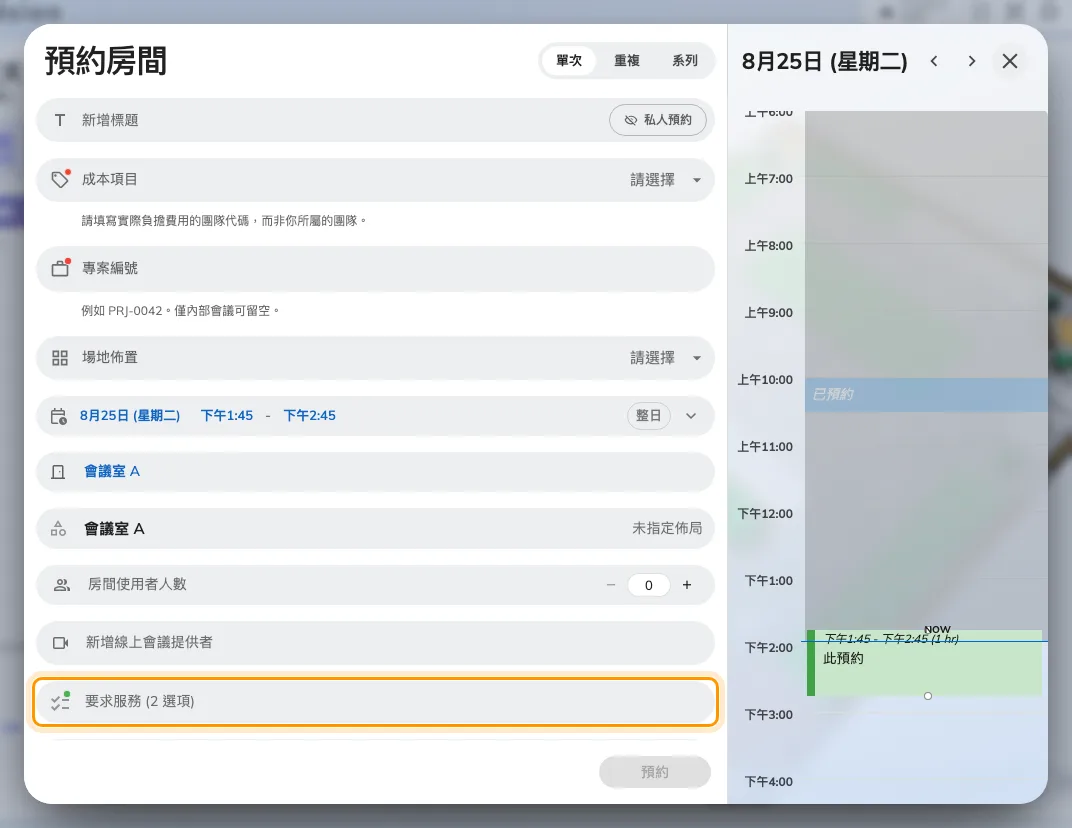1072x828 pixels.
Task: Open the 場地佈置 請選擇 dropdown
Action: pyautogui.click(x=665, y=358)
